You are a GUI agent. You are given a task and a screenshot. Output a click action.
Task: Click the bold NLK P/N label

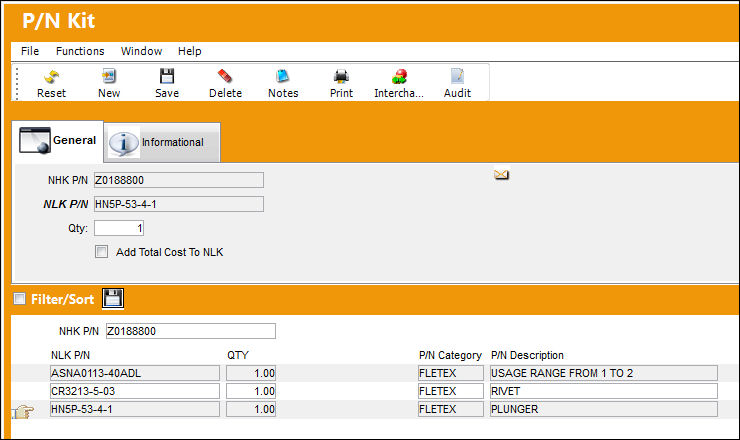[x=66, y=204]
